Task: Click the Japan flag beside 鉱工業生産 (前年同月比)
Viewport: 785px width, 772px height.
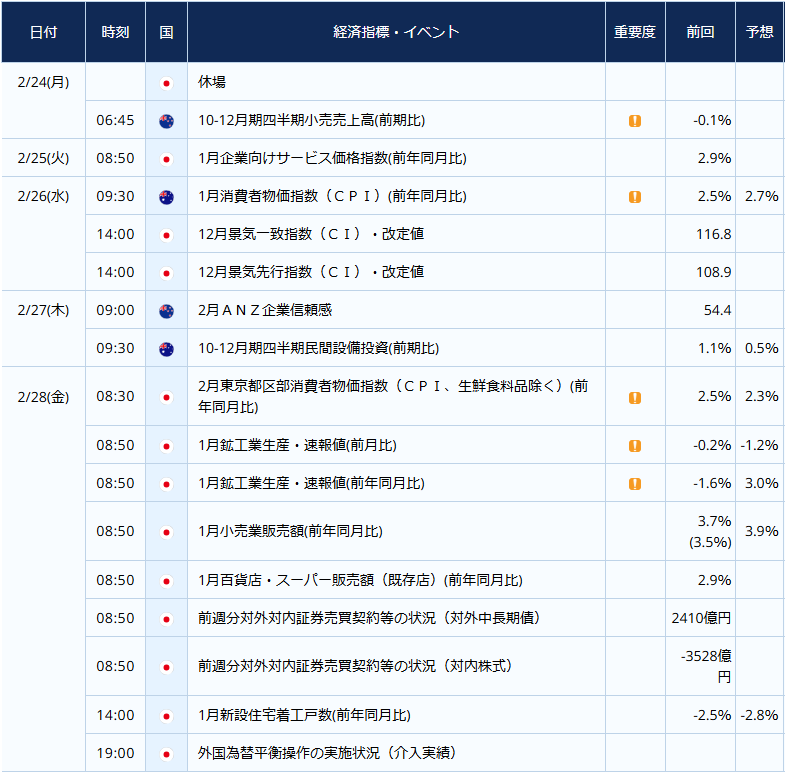Action: pos(166,484)
